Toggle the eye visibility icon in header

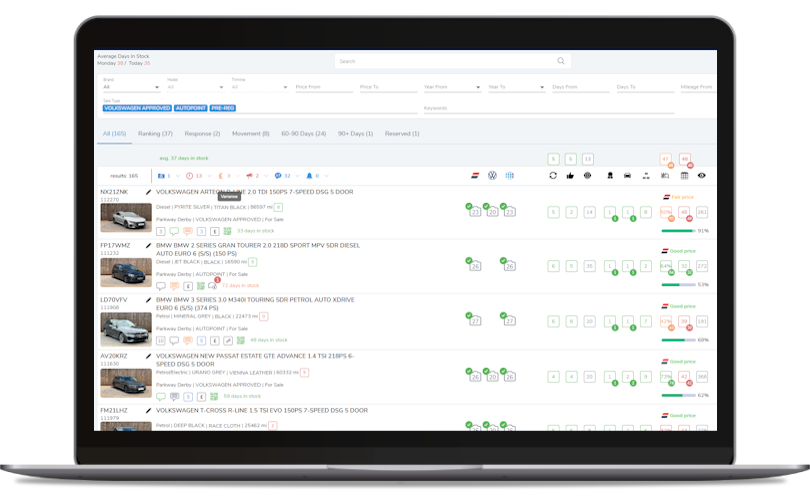pos(702,176)
